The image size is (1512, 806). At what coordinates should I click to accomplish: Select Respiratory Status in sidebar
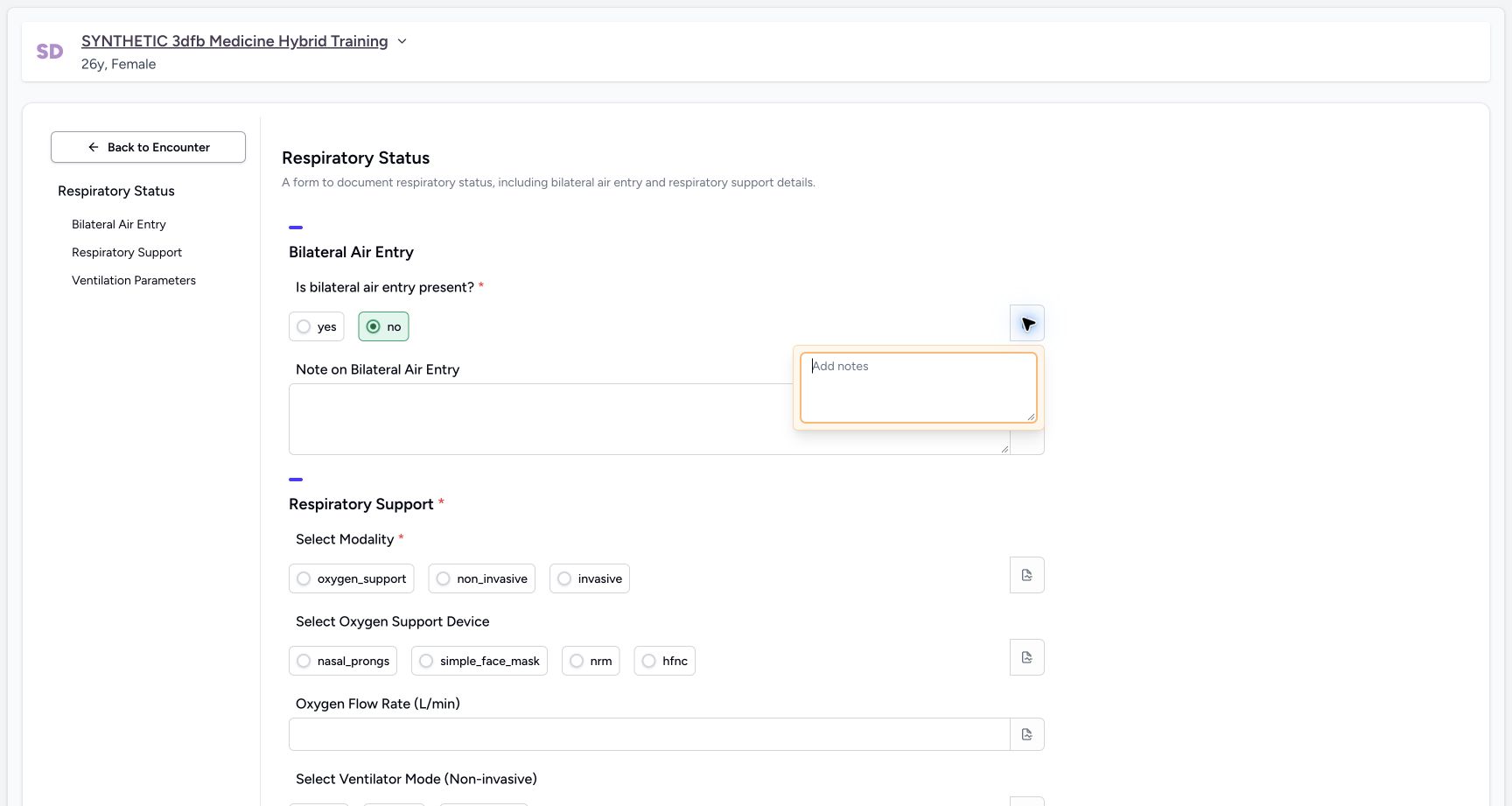click(116, 191)
